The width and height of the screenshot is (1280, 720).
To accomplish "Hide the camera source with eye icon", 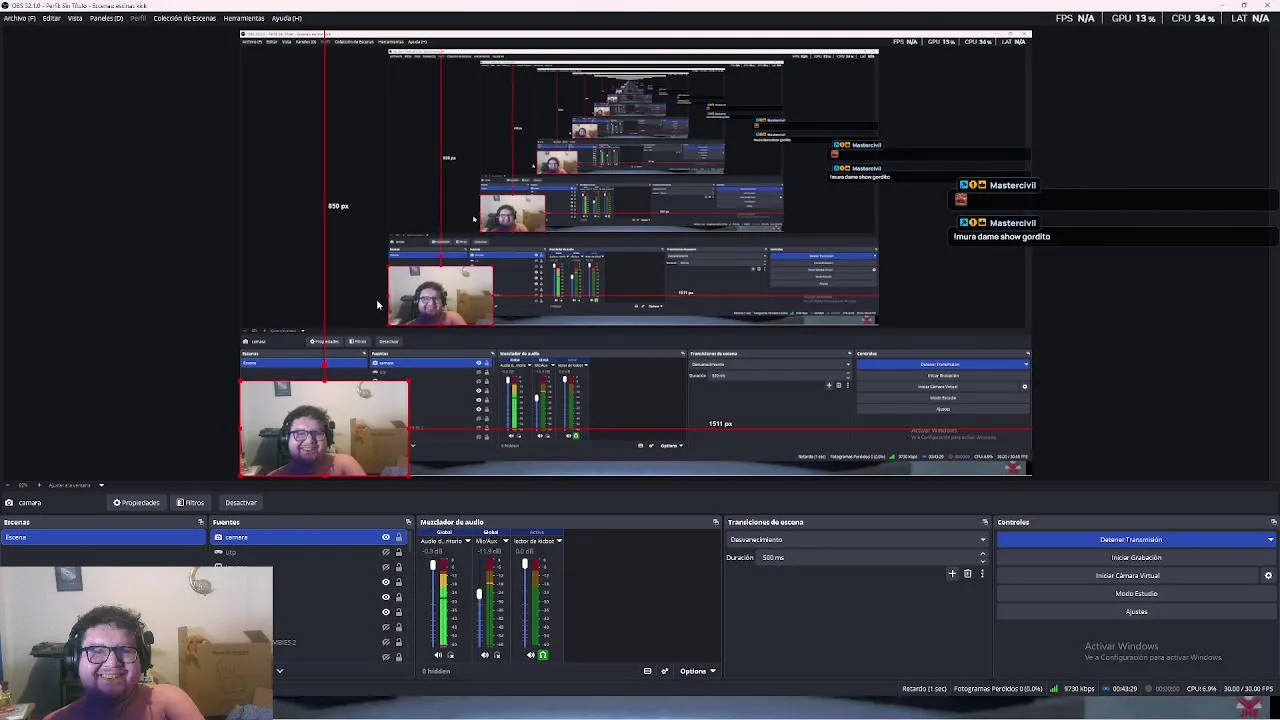I will click(x=386, y=538).
